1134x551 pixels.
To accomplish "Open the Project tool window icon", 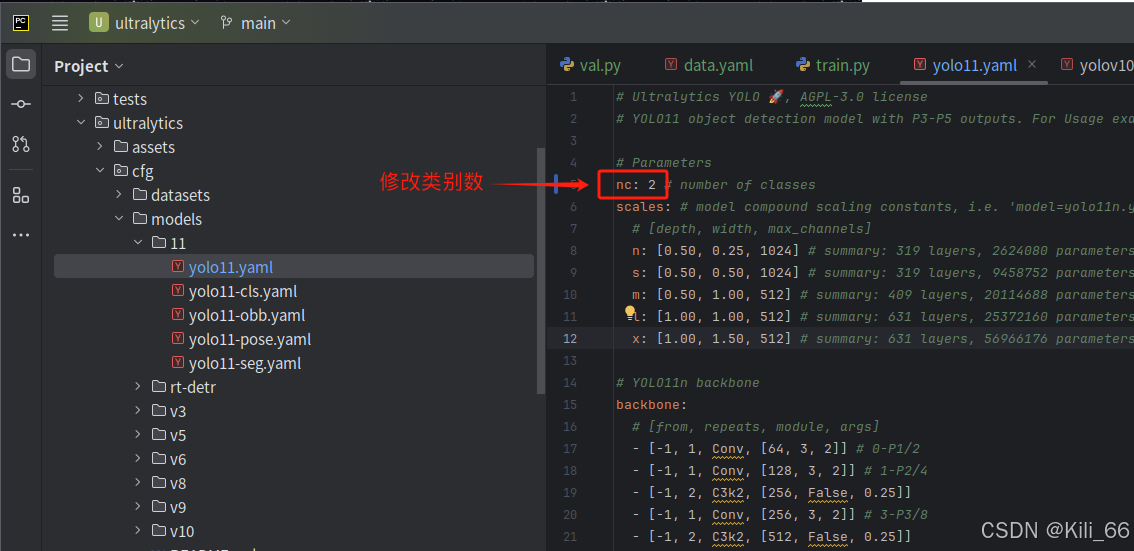I will point(21,64).
